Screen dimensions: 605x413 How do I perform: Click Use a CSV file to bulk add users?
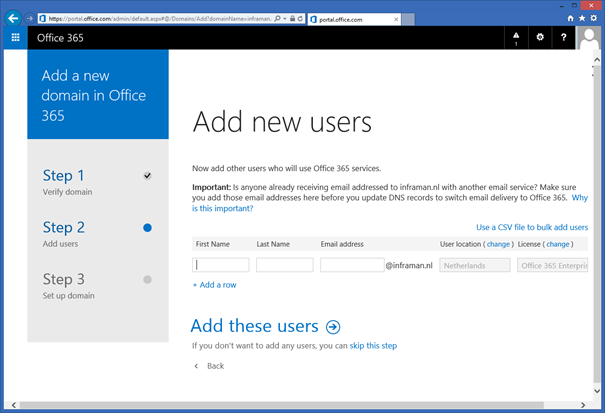pyautogui.click(x=531, y=227)
